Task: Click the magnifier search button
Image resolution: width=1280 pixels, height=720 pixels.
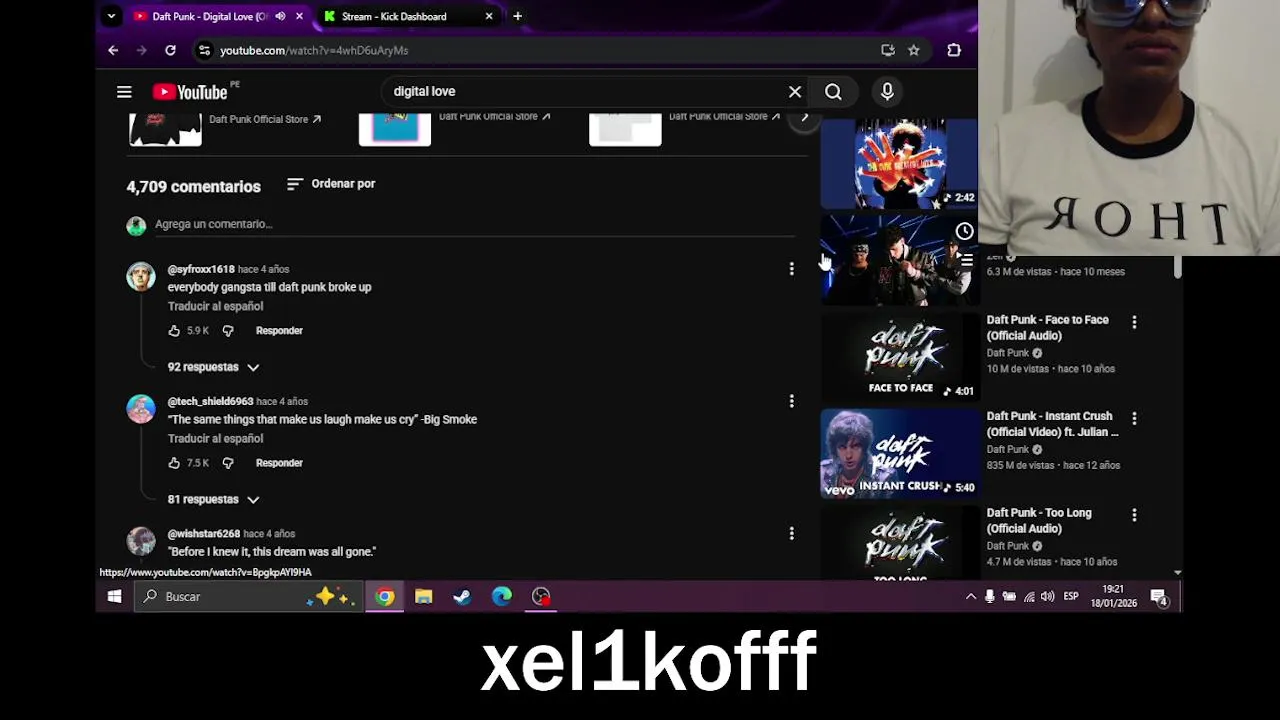Action: click(833, 92)
